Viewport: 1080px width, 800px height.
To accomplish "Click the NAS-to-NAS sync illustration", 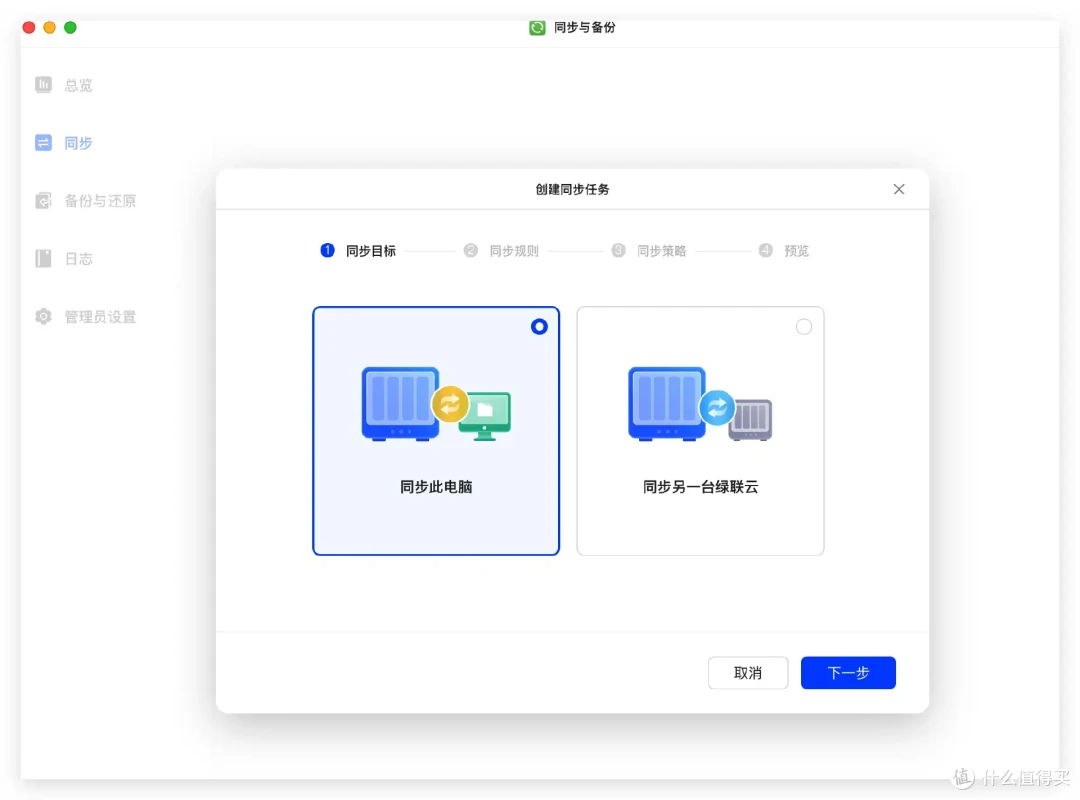I will pos(700,404).
